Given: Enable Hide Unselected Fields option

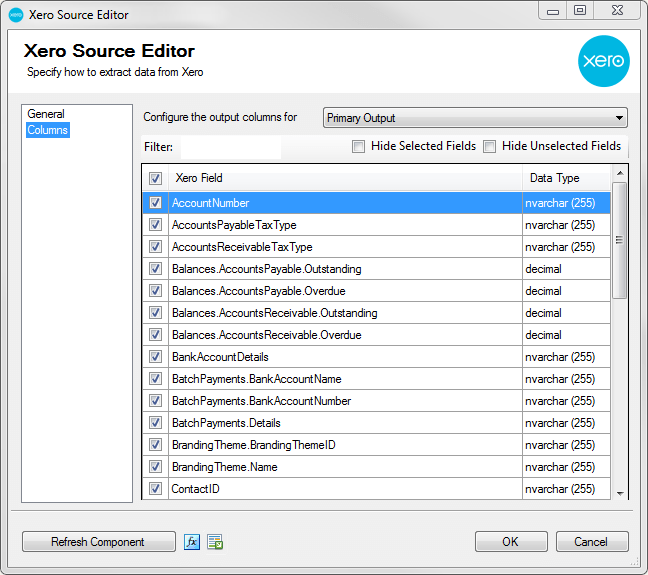Looking at the screenshot, I should click(x=489, y=146).
